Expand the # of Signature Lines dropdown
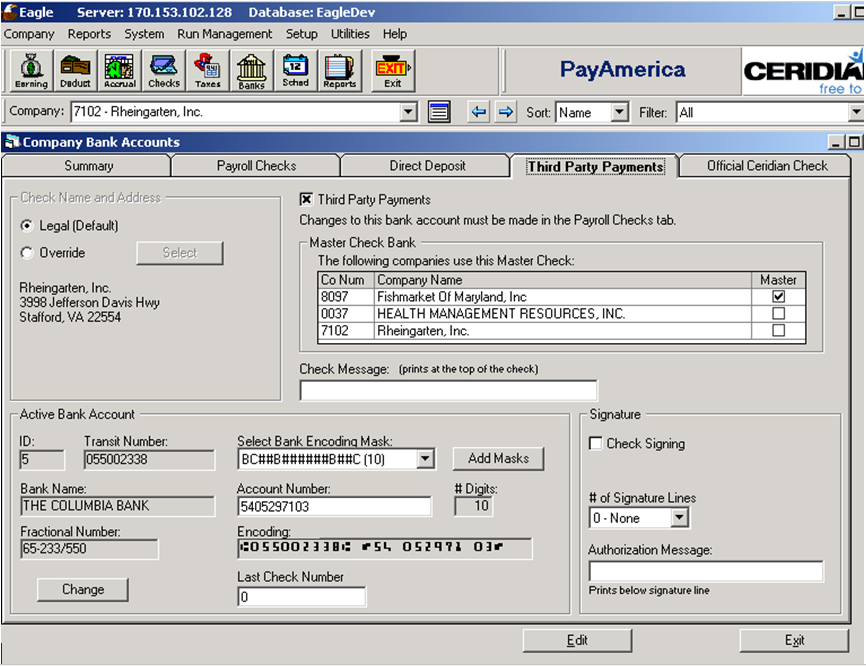The image size is (866, 666). click(679, 518)
